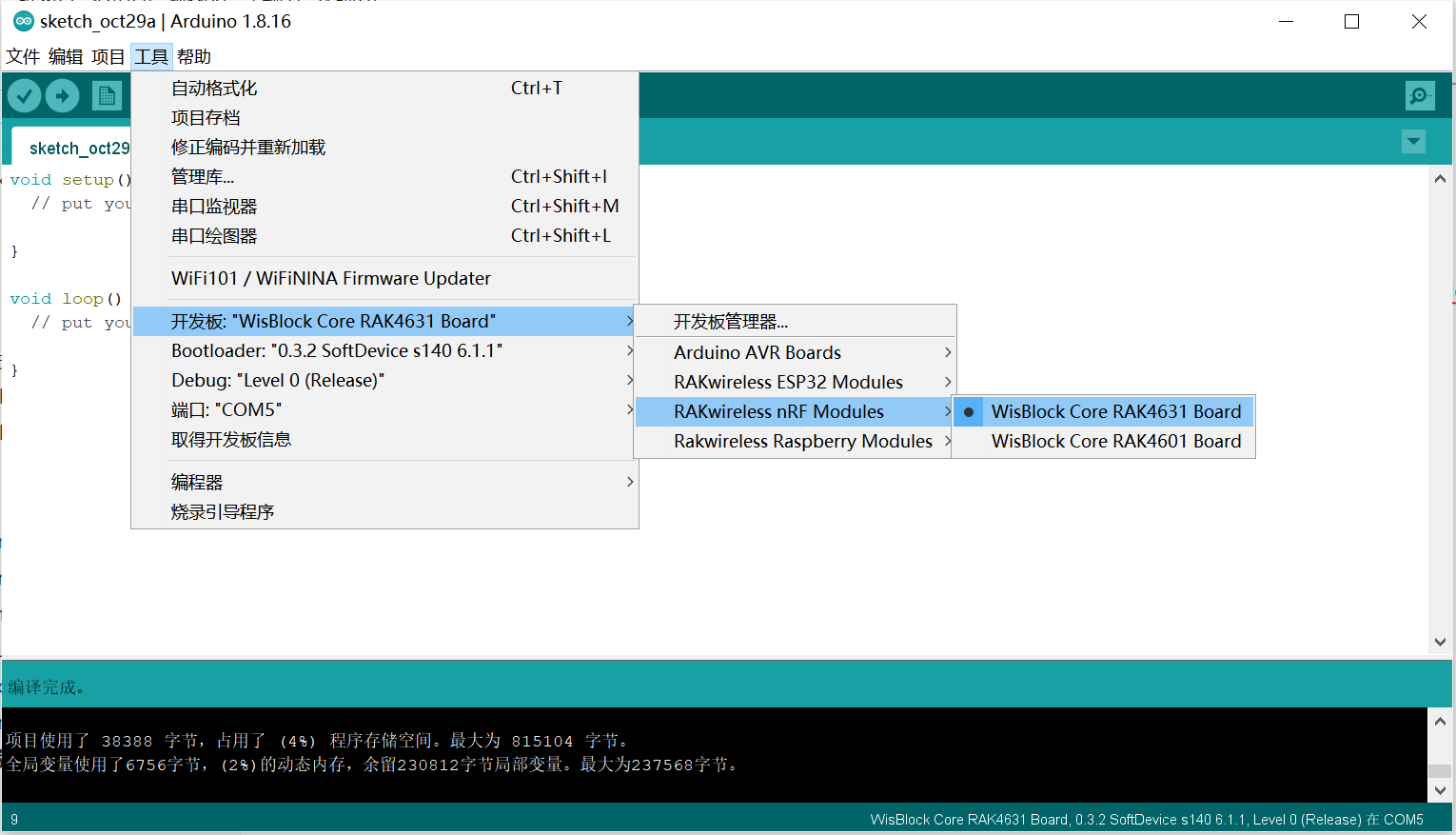Expand the Bootloader 0.3.2 SoftDevice submenu
This screenshot has width=1456, height=835.
(x=384, y=350)
